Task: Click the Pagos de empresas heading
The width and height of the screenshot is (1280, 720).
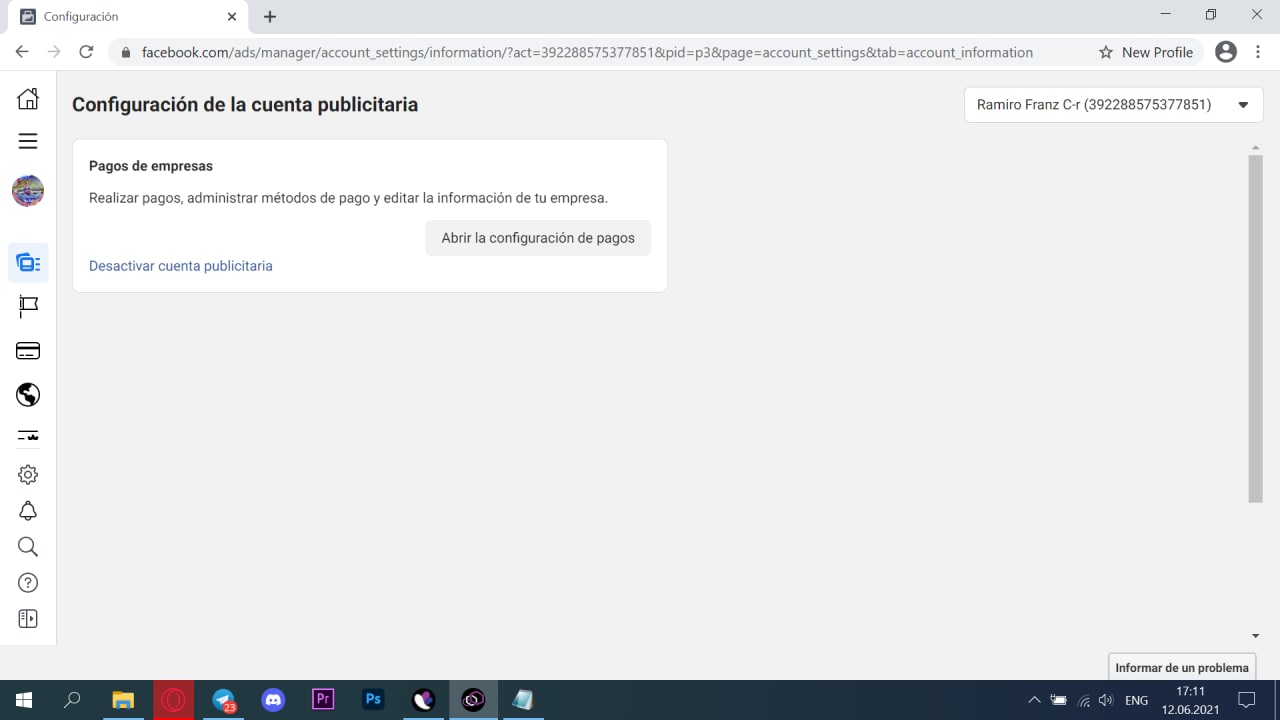Action: coord(151,166)
